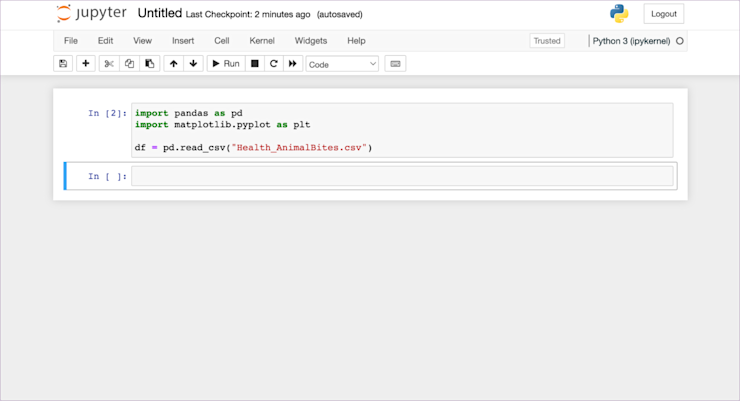Move selected cell down
The height and width of the screenshot is (401, 740).
193,64
